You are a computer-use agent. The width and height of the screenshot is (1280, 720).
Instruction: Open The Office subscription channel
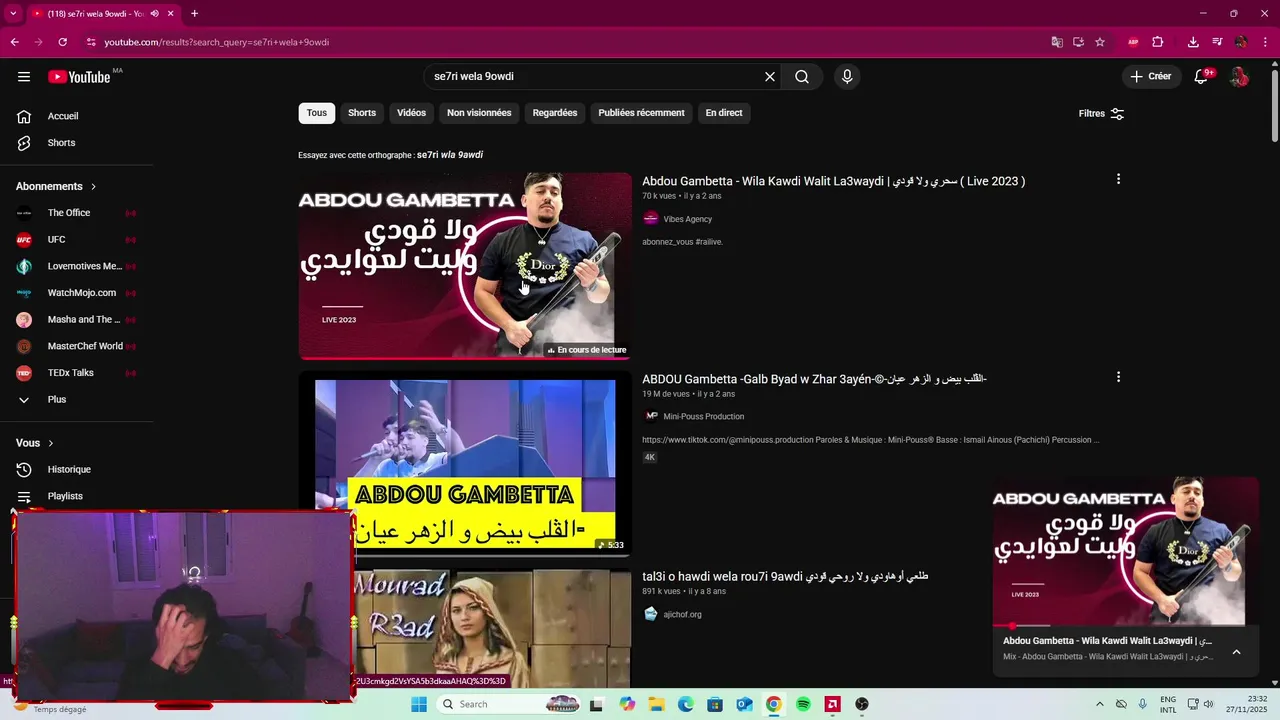pyautogui.click(x=76, y=213)
